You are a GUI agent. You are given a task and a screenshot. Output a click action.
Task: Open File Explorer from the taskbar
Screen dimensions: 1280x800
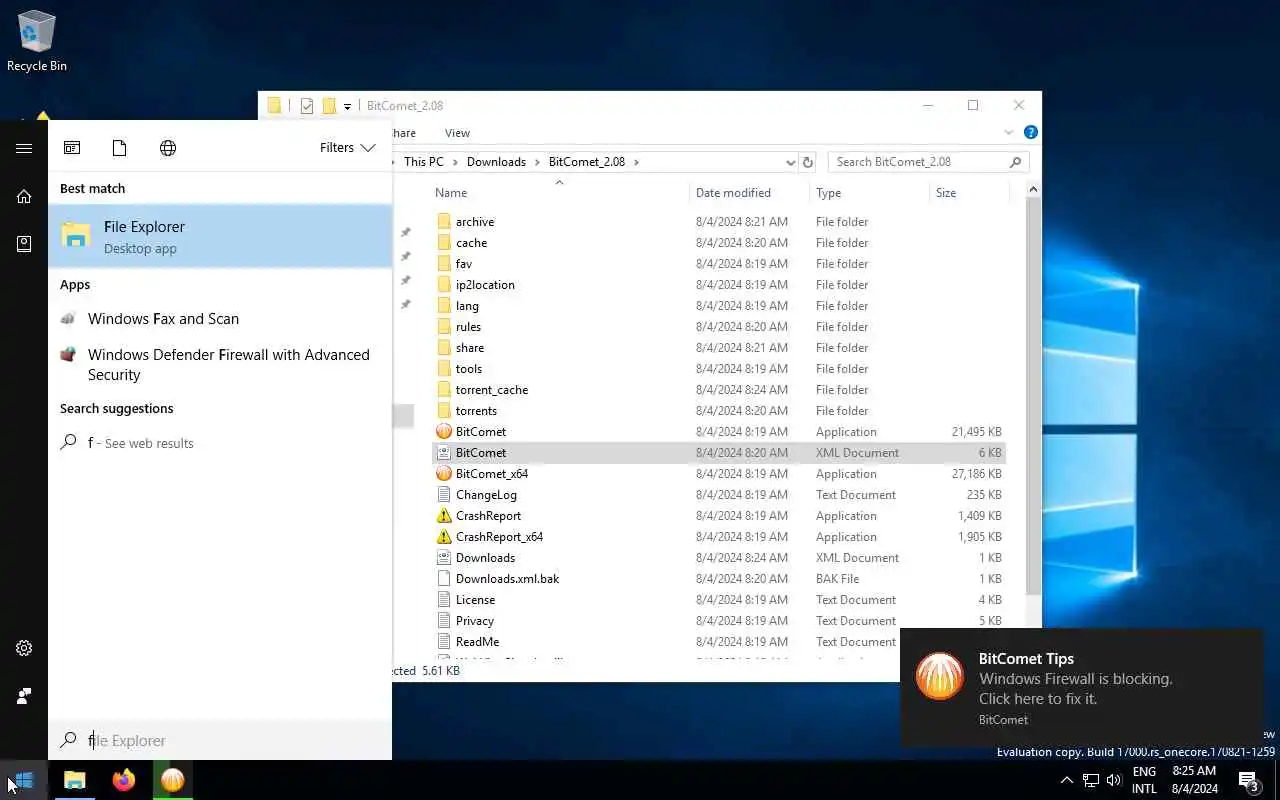[75, 780]
